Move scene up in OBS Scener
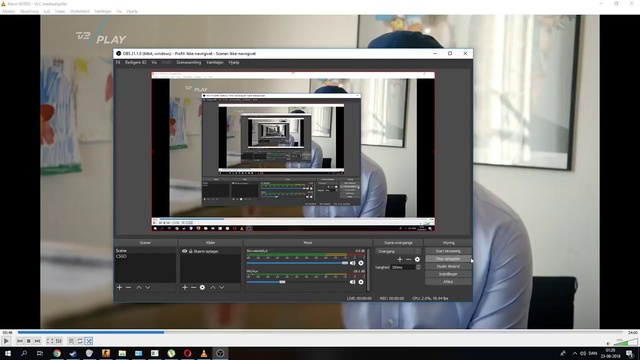The width and height of the screenshot is (640, 360). pyautogui.click(x=139, y=287)
